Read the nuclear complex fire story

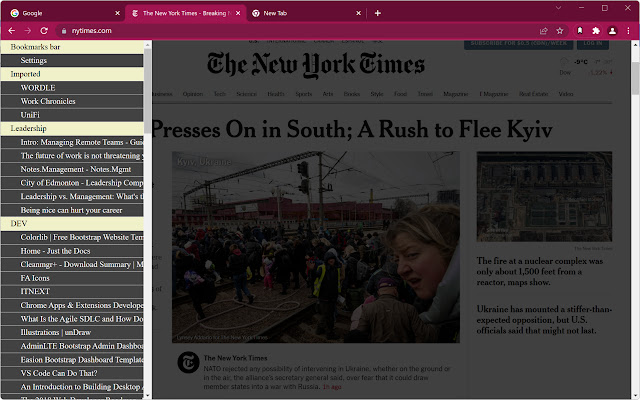tap(540, 271)
